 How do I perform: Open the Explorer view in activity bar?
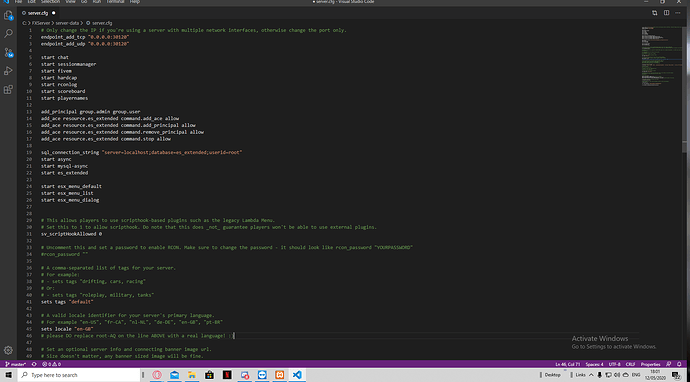click(x=8, y=15)
